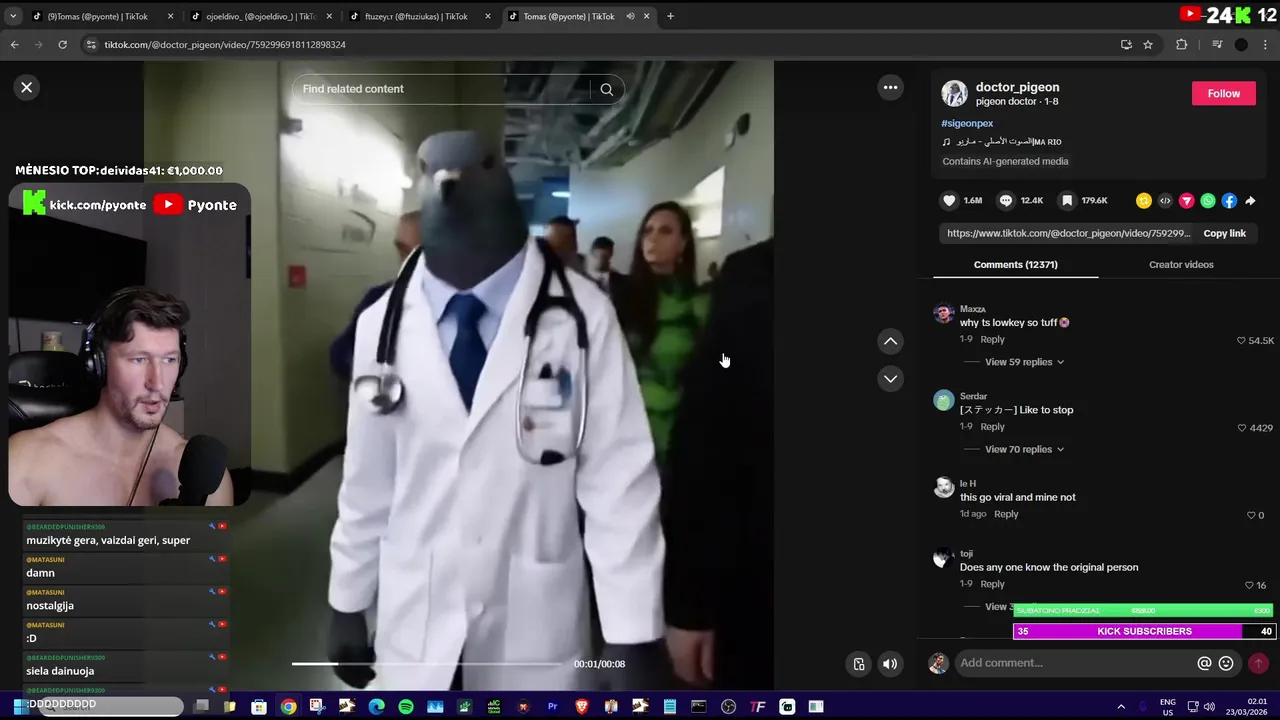Reply to Serdar's comment

point(992,426)
